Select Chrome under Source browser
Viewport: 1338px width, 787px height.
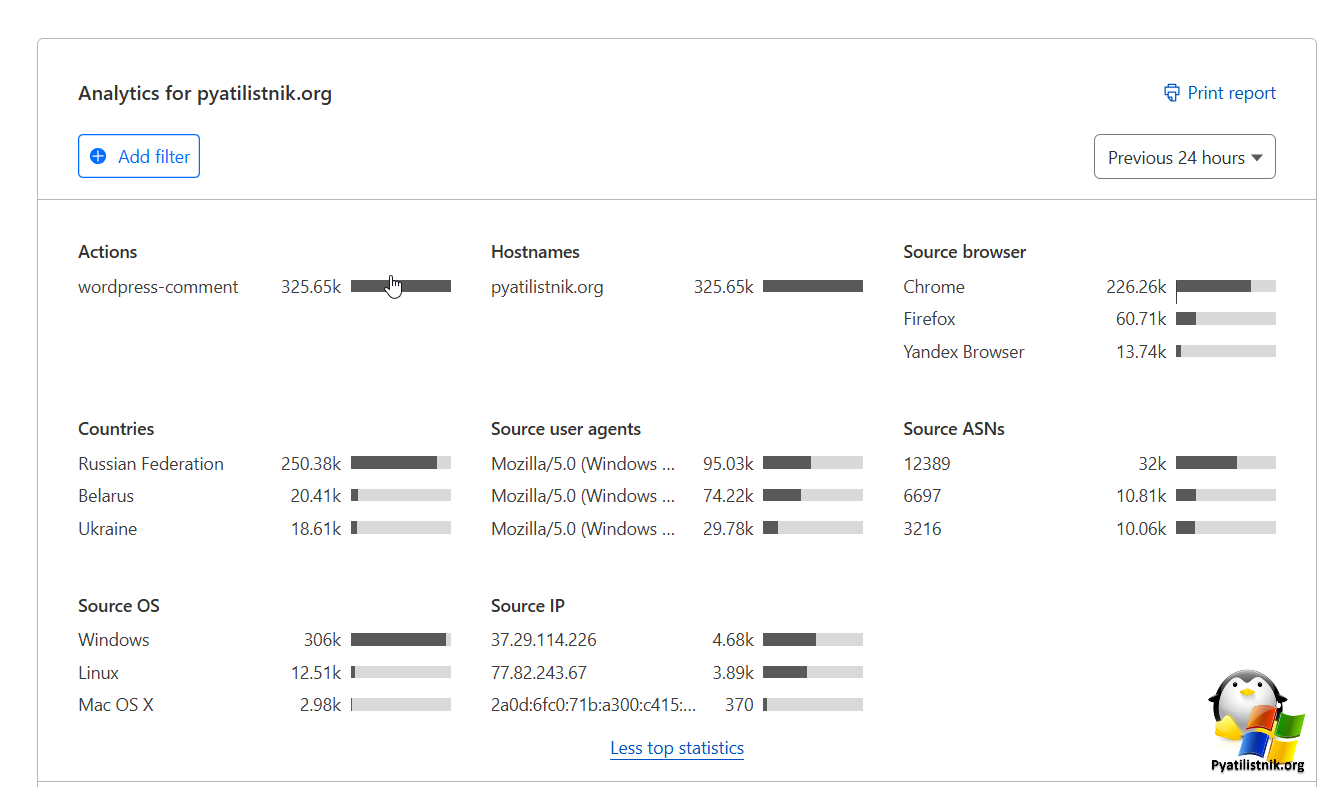[x=934, y=287]
